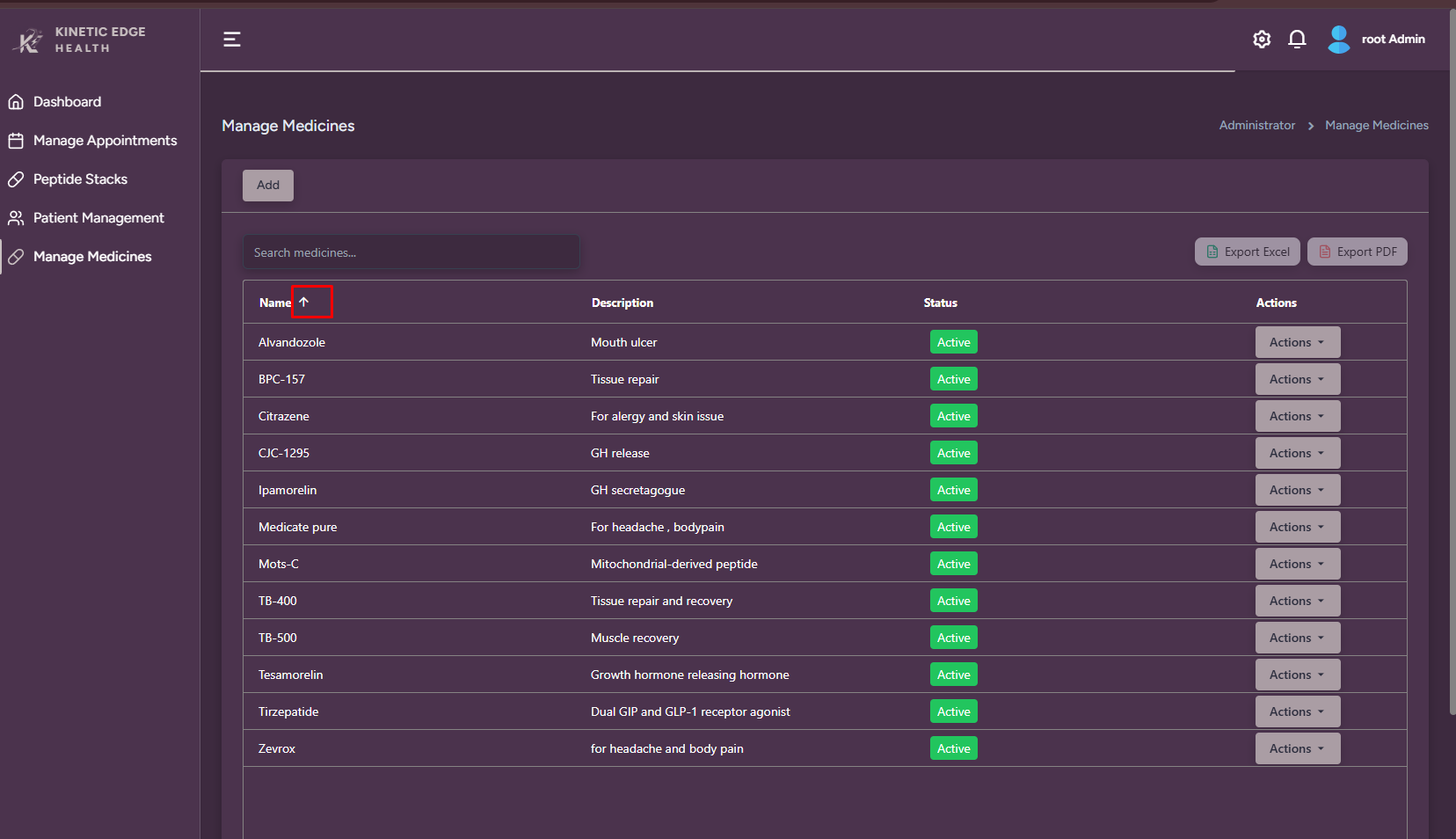This screenshot has height=839, width=1456.
Task: Open the notifications bell
Action: (x=1297, y=40)
